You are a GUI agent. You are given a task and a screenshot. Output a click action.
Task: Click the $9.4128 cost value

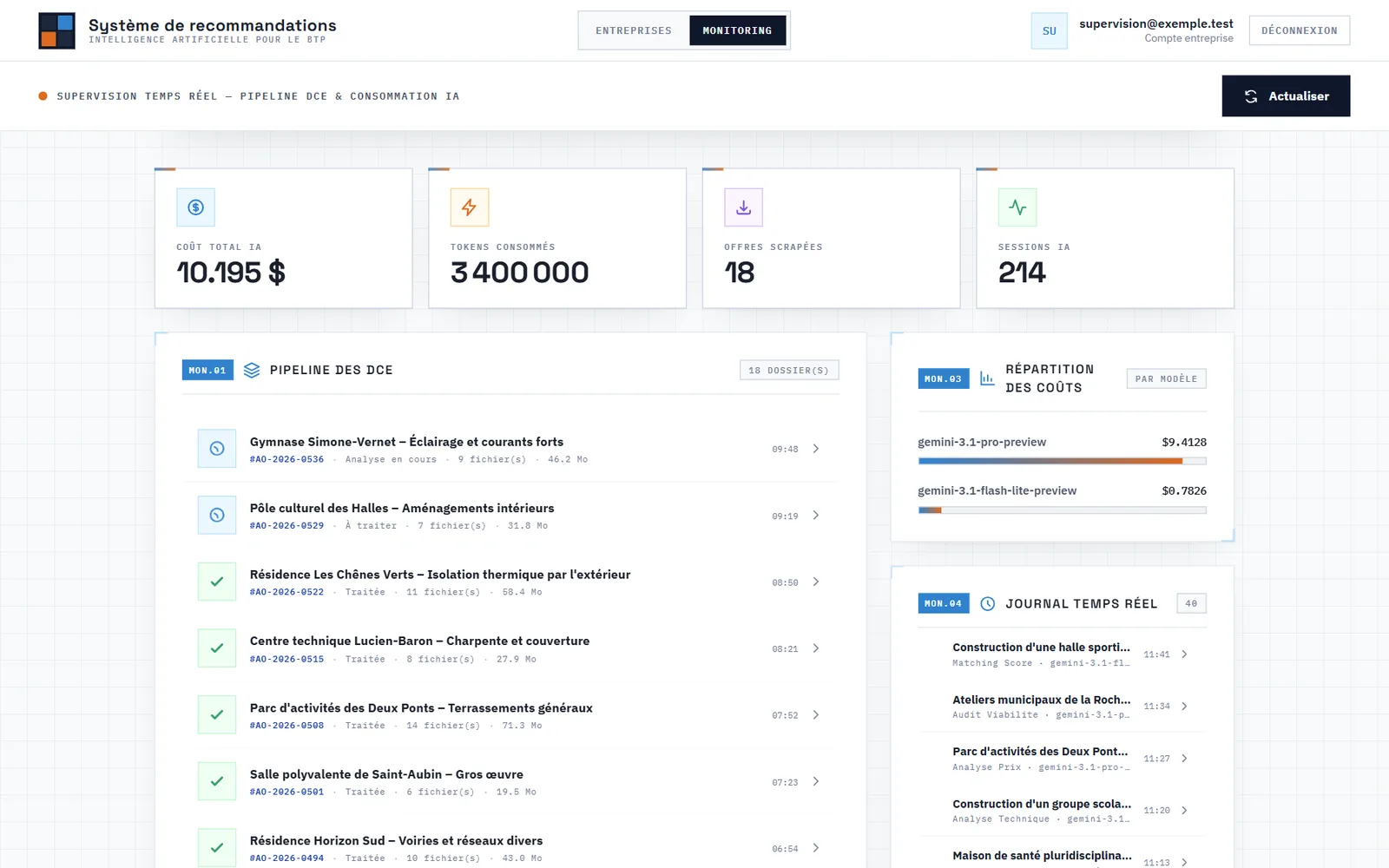coord(1184,442)
